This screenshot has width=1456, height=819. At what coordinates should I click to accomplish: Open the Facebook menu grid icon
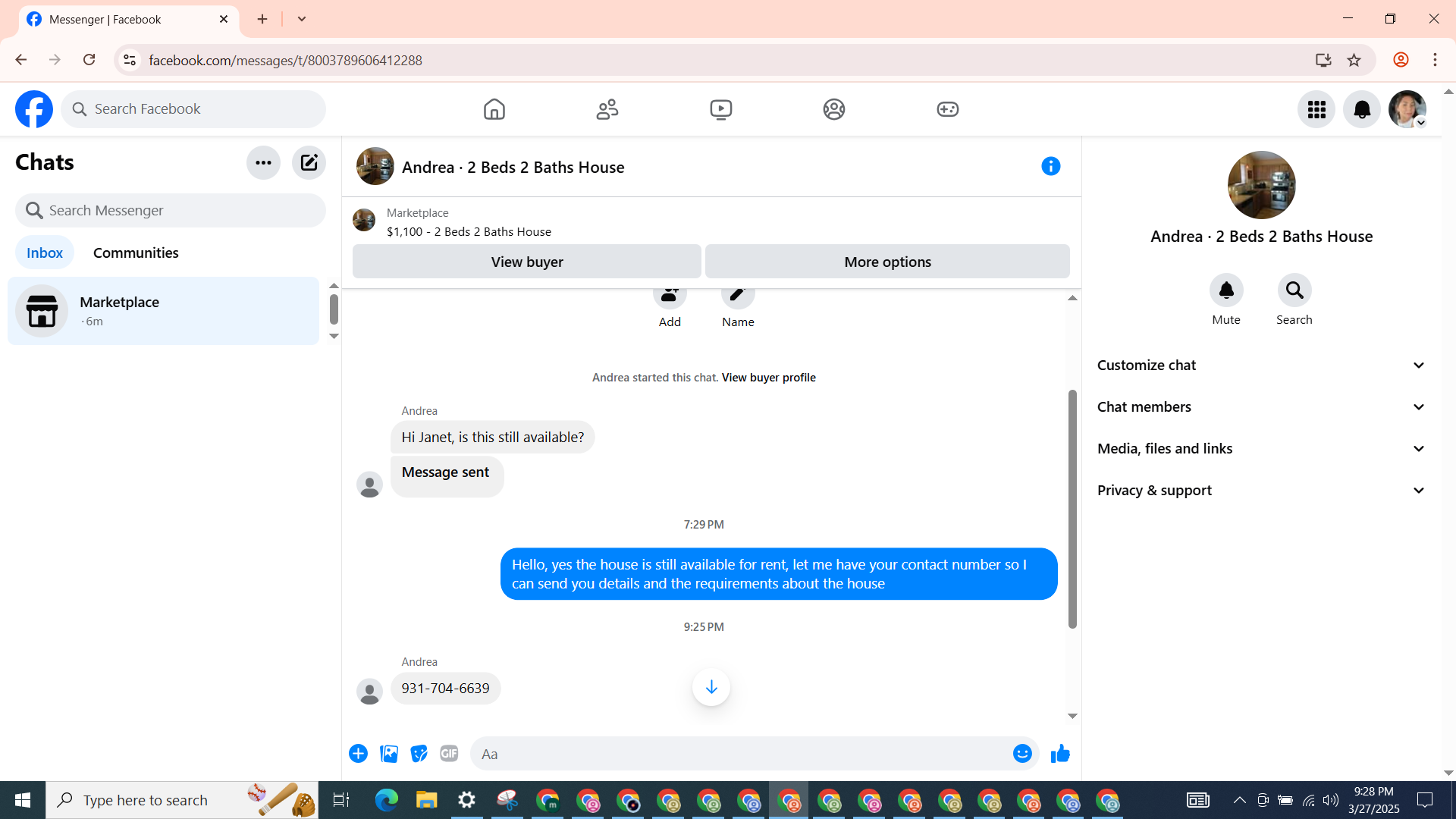click(x=1316, y=109)
